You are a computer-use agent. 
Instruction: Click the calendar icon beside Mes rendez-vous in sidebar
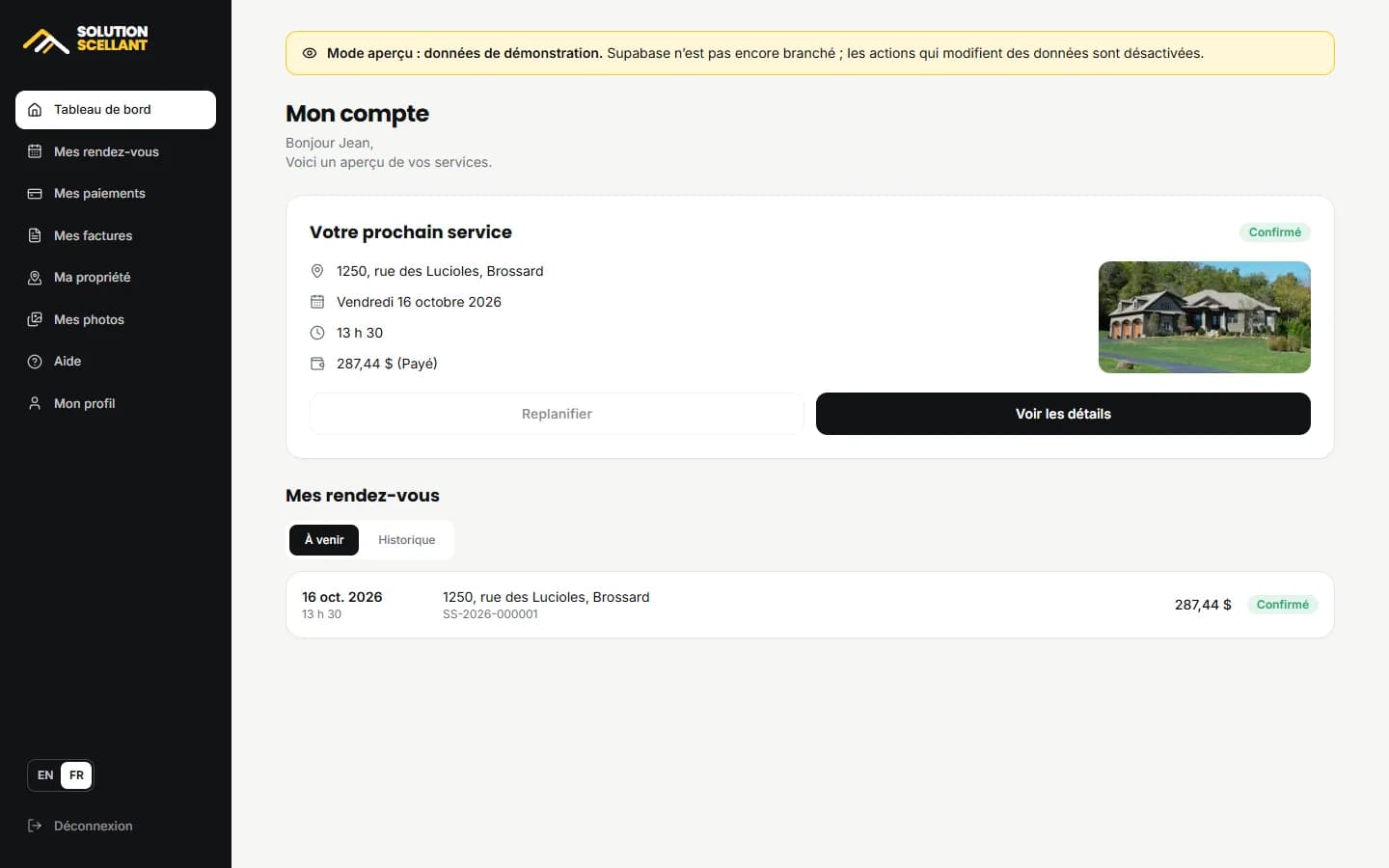[35, 151]
